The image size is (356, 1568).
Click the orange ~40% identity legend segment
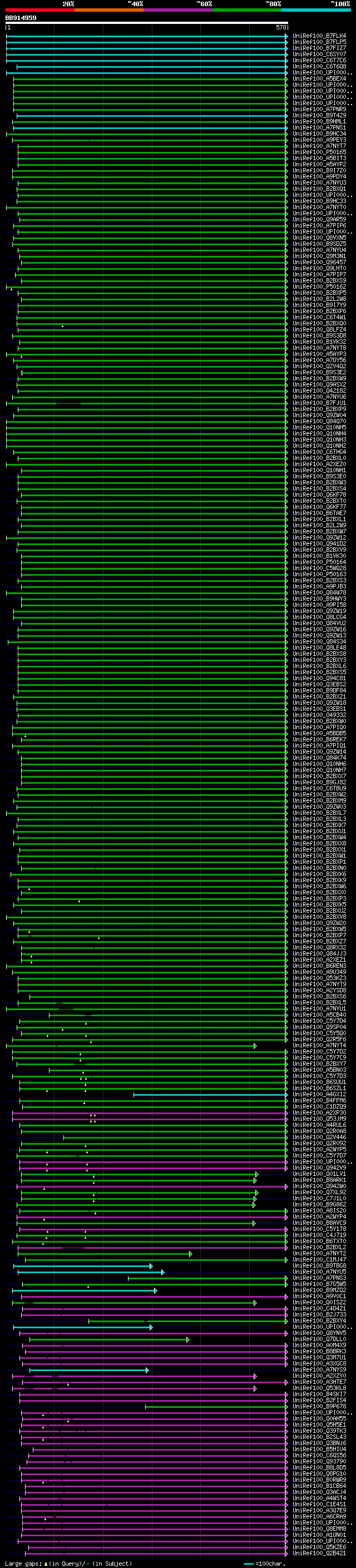[109, 10]
